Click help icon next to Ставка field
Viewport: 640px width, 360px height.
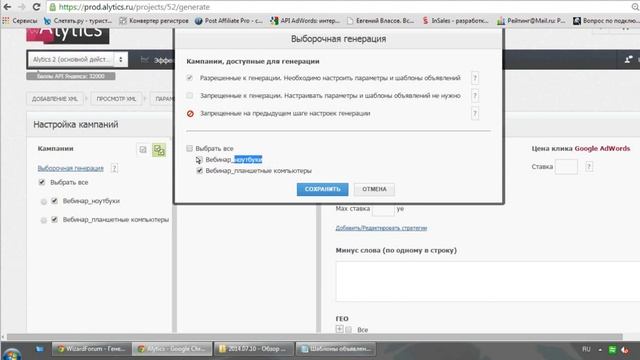tap(589, 167)
